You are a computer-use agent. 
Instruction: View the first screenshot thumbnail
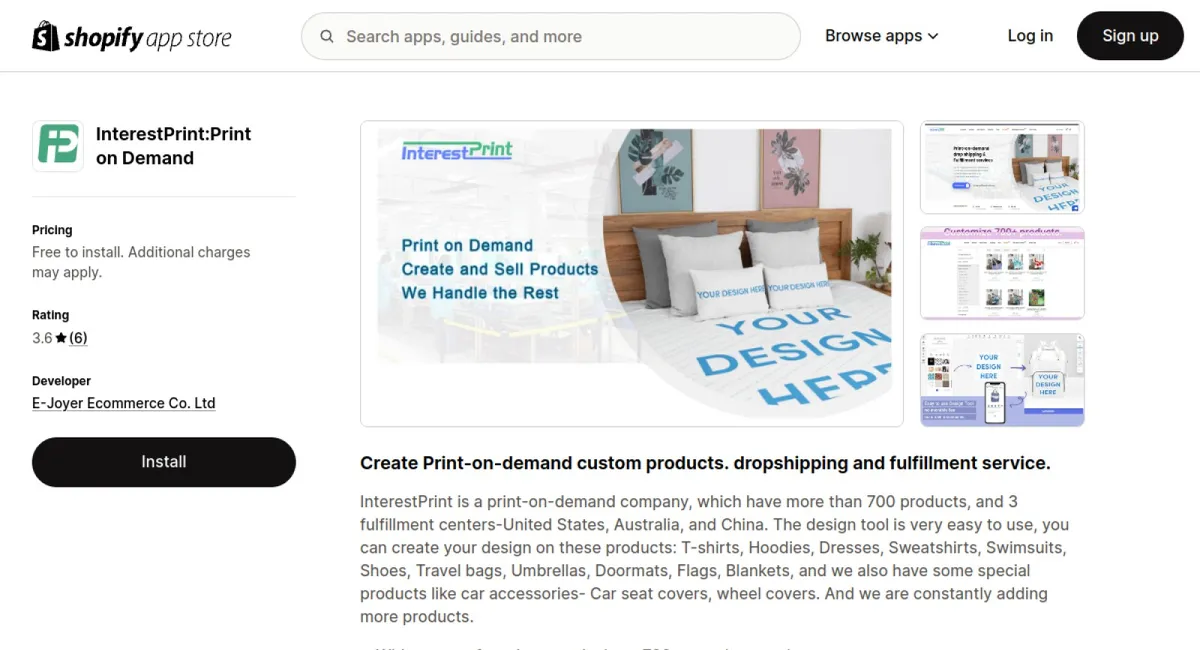coord(1002,167)
